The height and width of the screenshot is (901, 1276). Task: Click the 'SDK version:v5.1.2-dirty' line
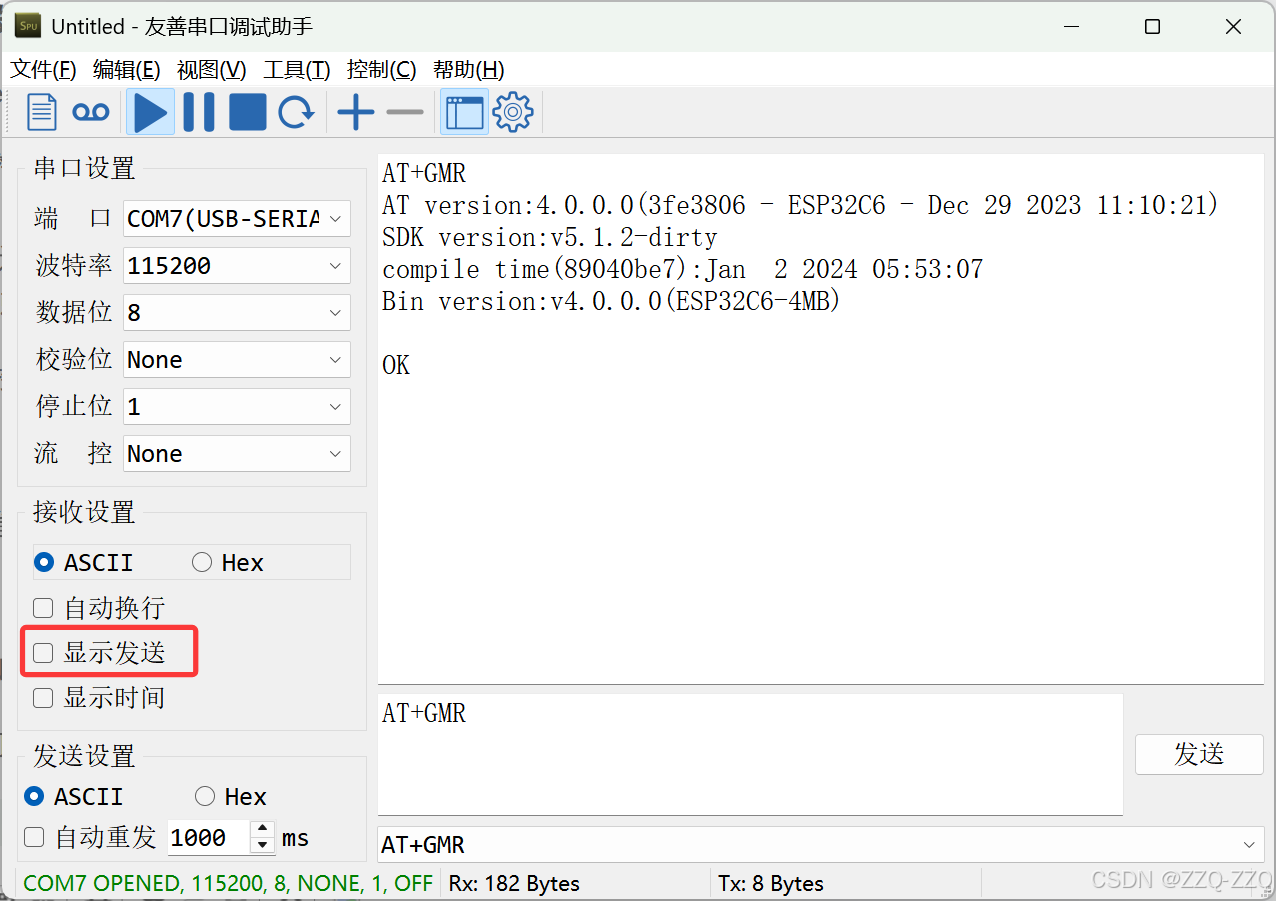pos(549,238)
